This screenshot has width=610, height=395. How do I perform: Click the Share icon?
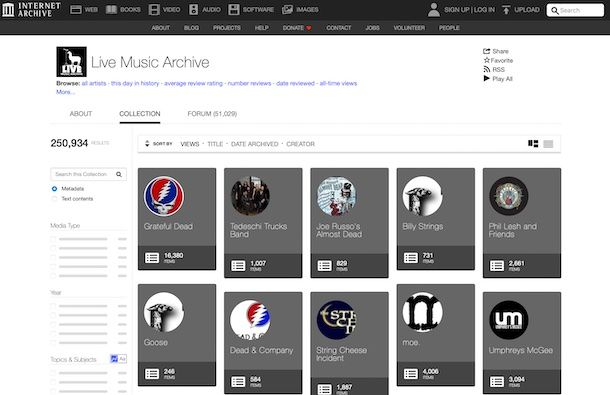coord(486,51)
